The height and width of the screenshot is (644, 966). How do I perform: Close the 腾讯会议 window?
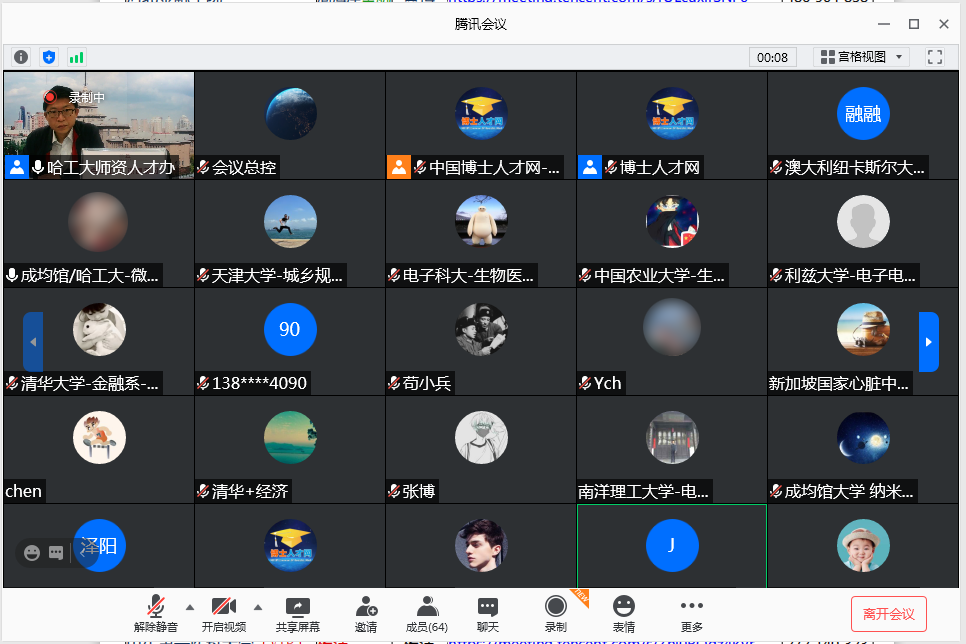[x=944, y=24]
